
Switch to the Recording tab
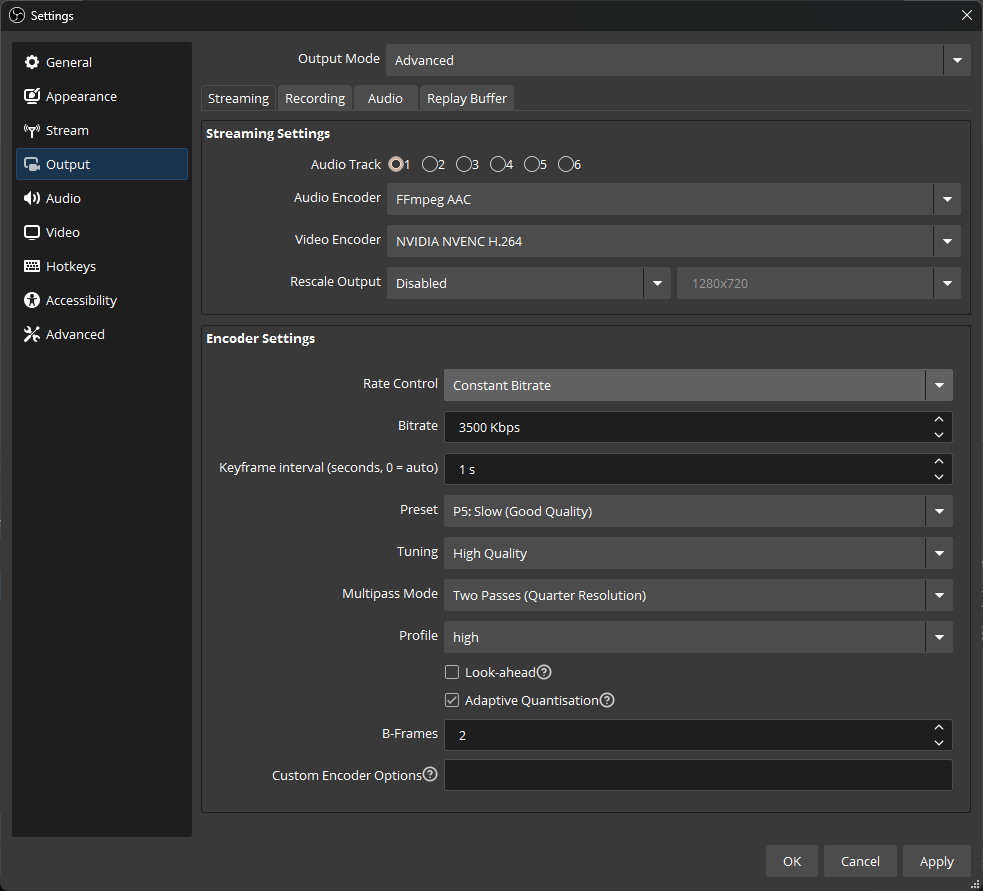[x=315, y=98]
